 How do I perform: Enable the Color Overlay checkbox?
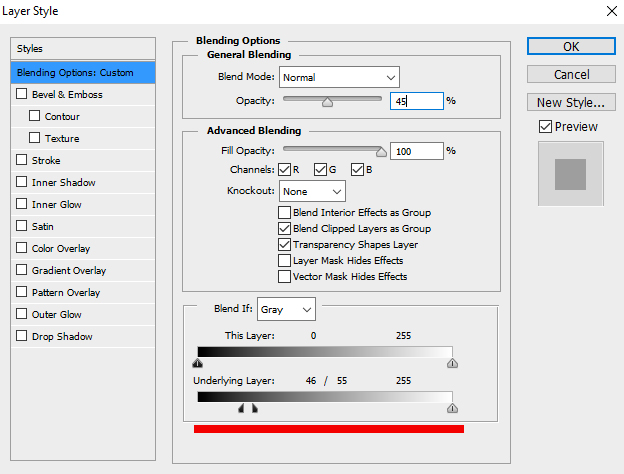coord(21,248)
